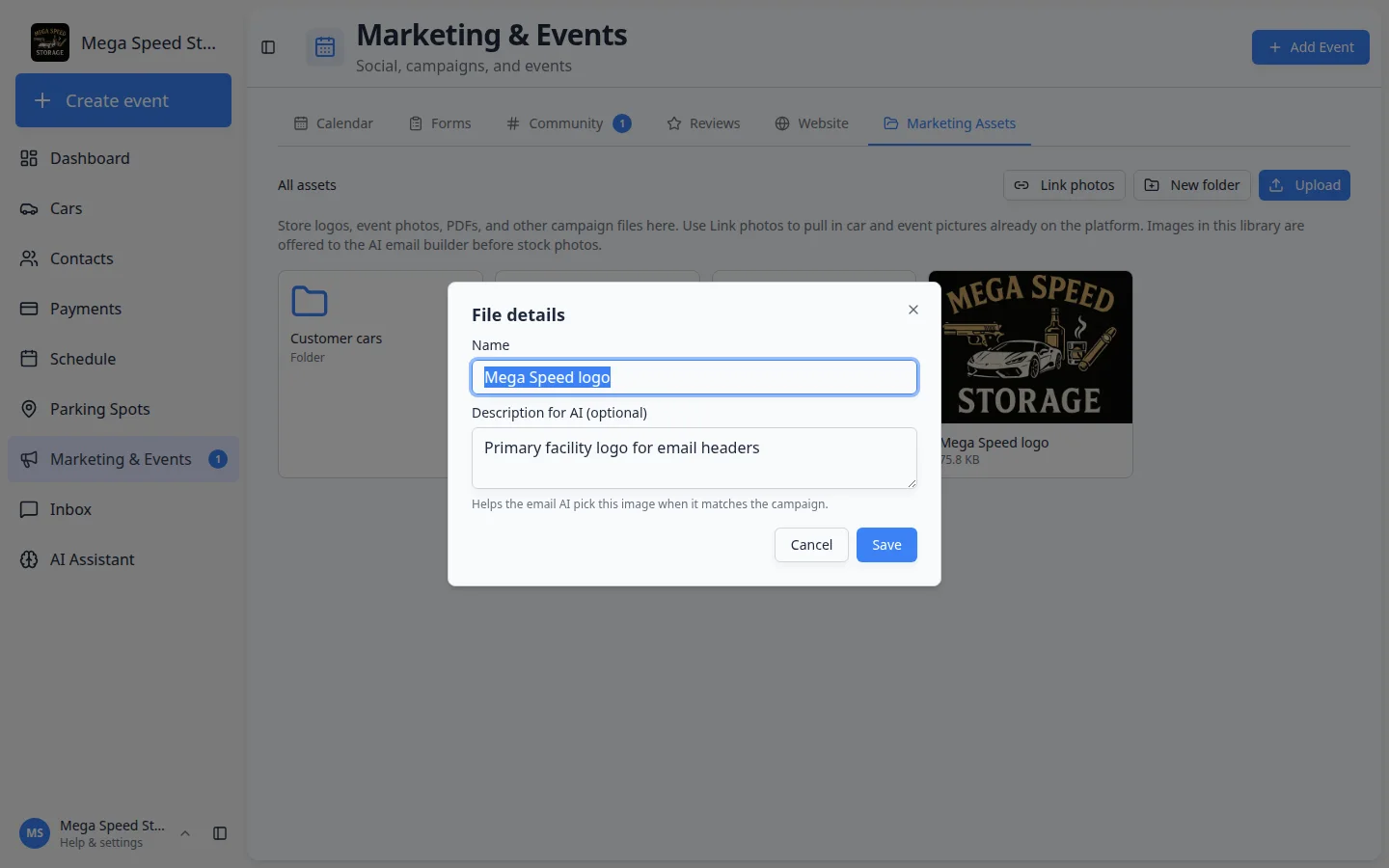Click the chat bubble icon beside Inbox
Screen dimensions: 1389x868
point(29,509)
